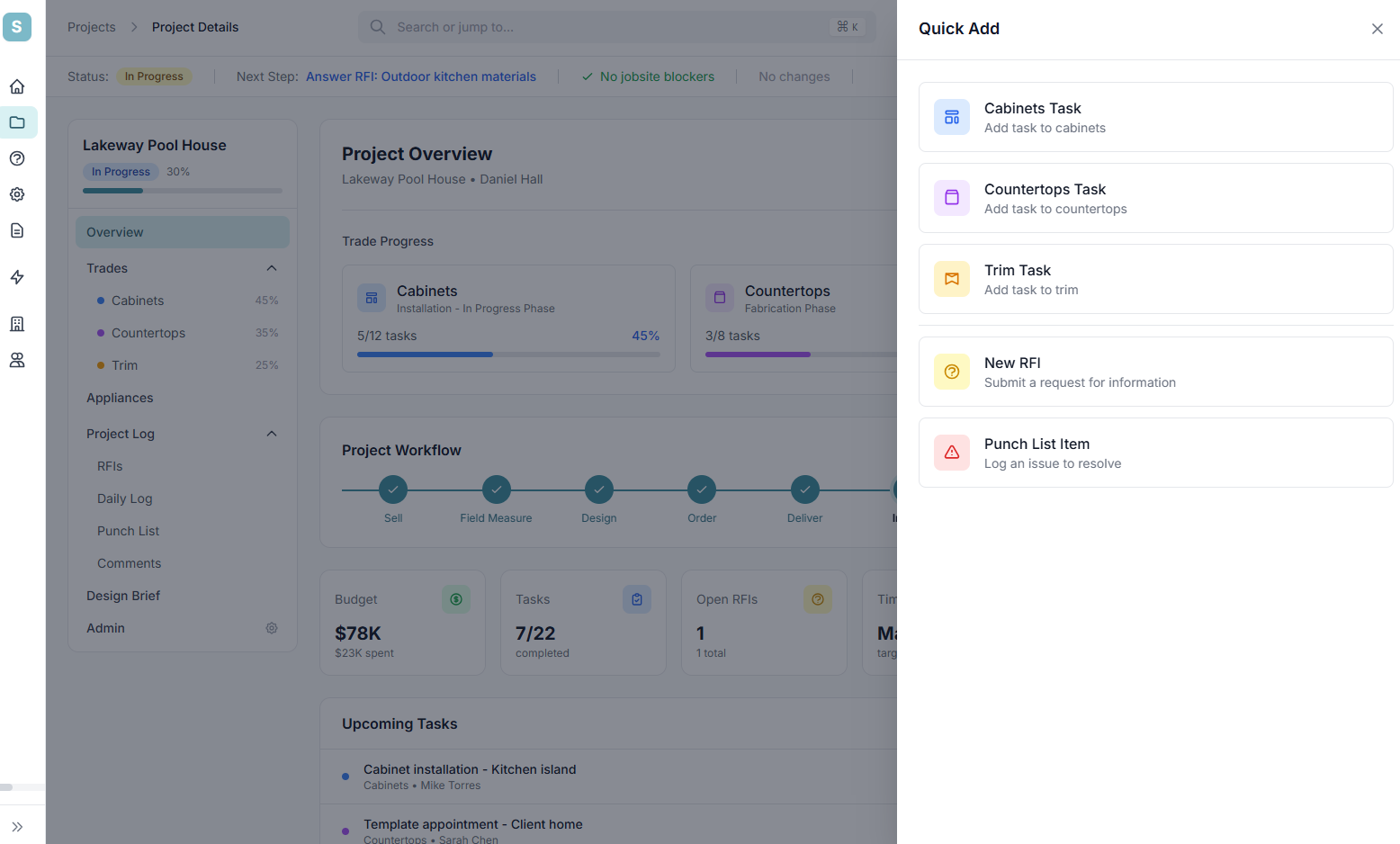Open the company building icon in sidebar
The width and height of the screenshot is (1400, 844).
pyautogui.click(x=16, y=324)
